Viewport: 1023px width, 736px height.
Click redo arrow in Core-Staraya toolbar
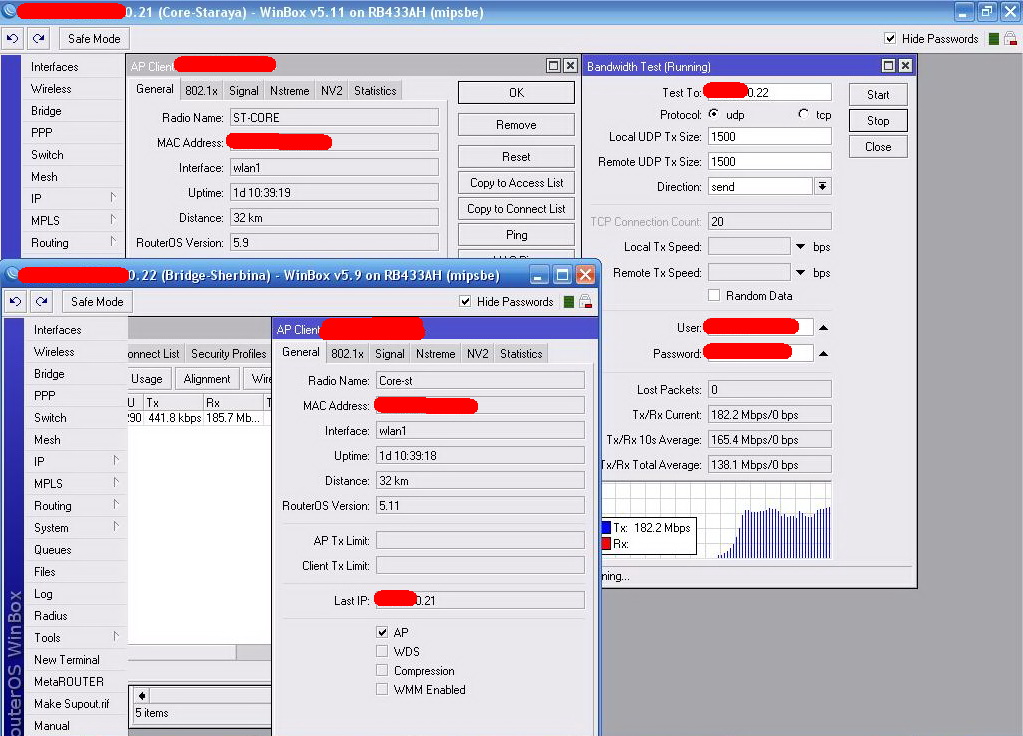pos(38,39)
